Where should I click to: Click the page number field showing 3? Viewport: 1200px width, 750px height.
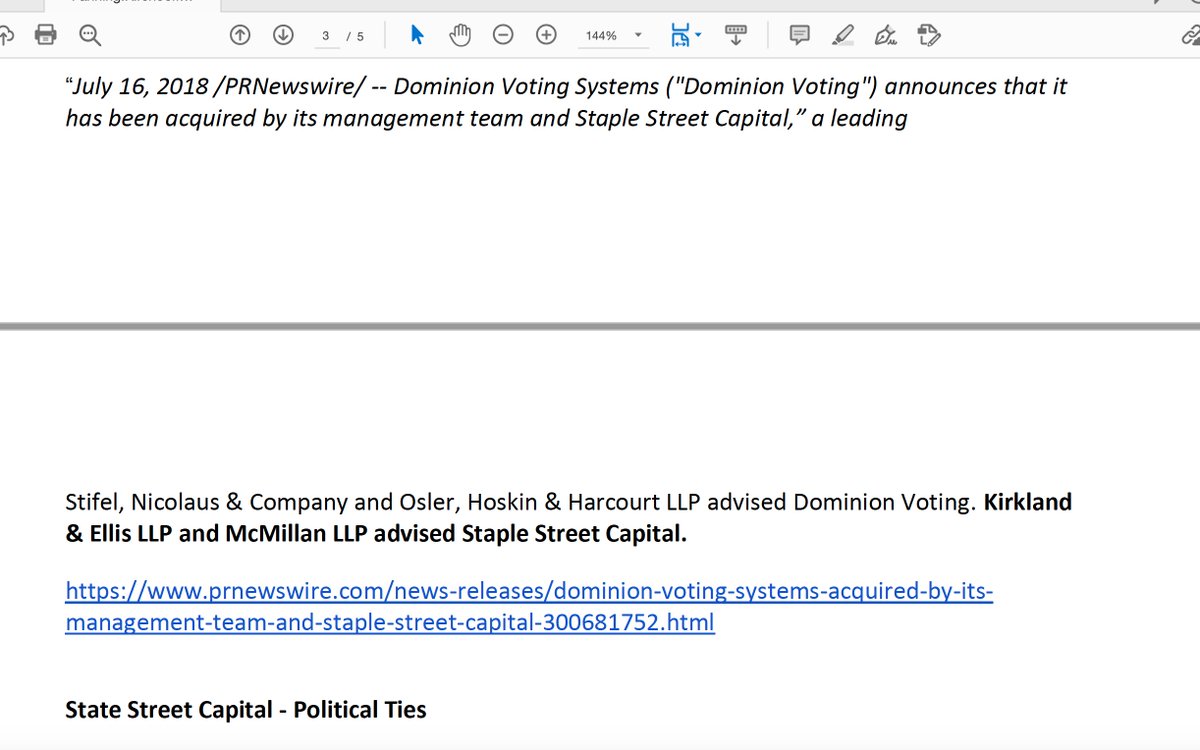click(x=326, y=36)
